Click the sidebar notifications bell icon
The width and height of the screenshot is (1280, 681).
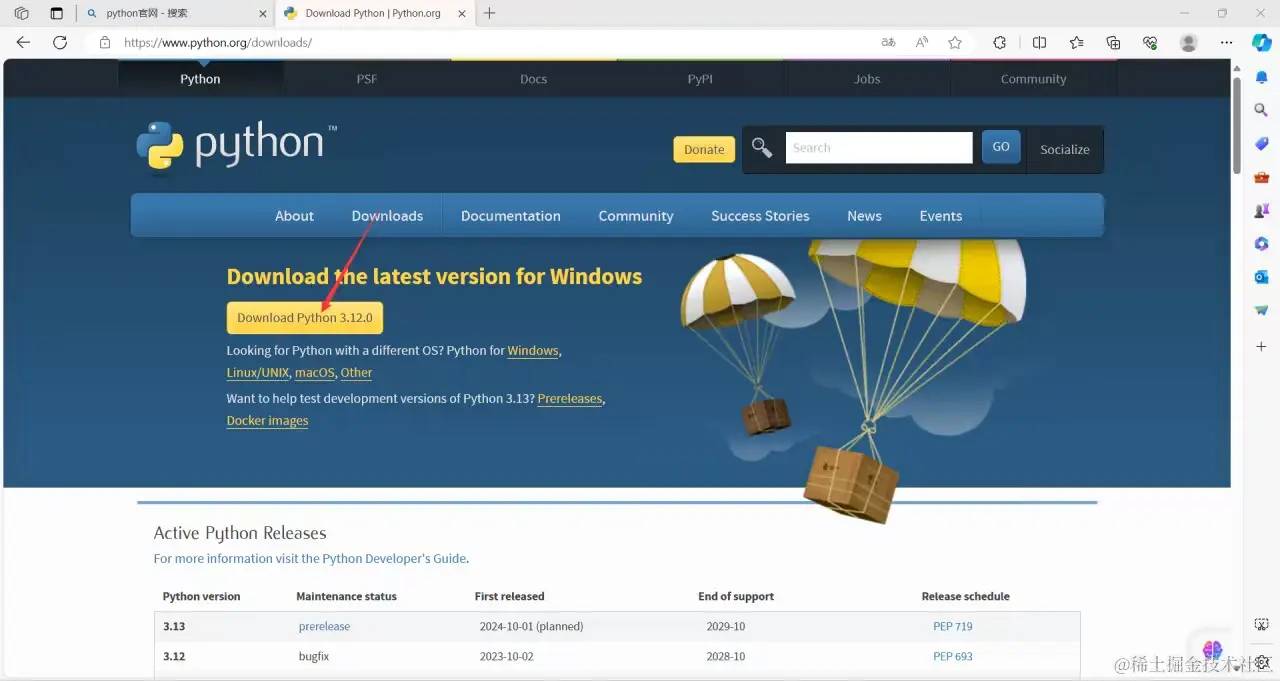[1262, 77]
